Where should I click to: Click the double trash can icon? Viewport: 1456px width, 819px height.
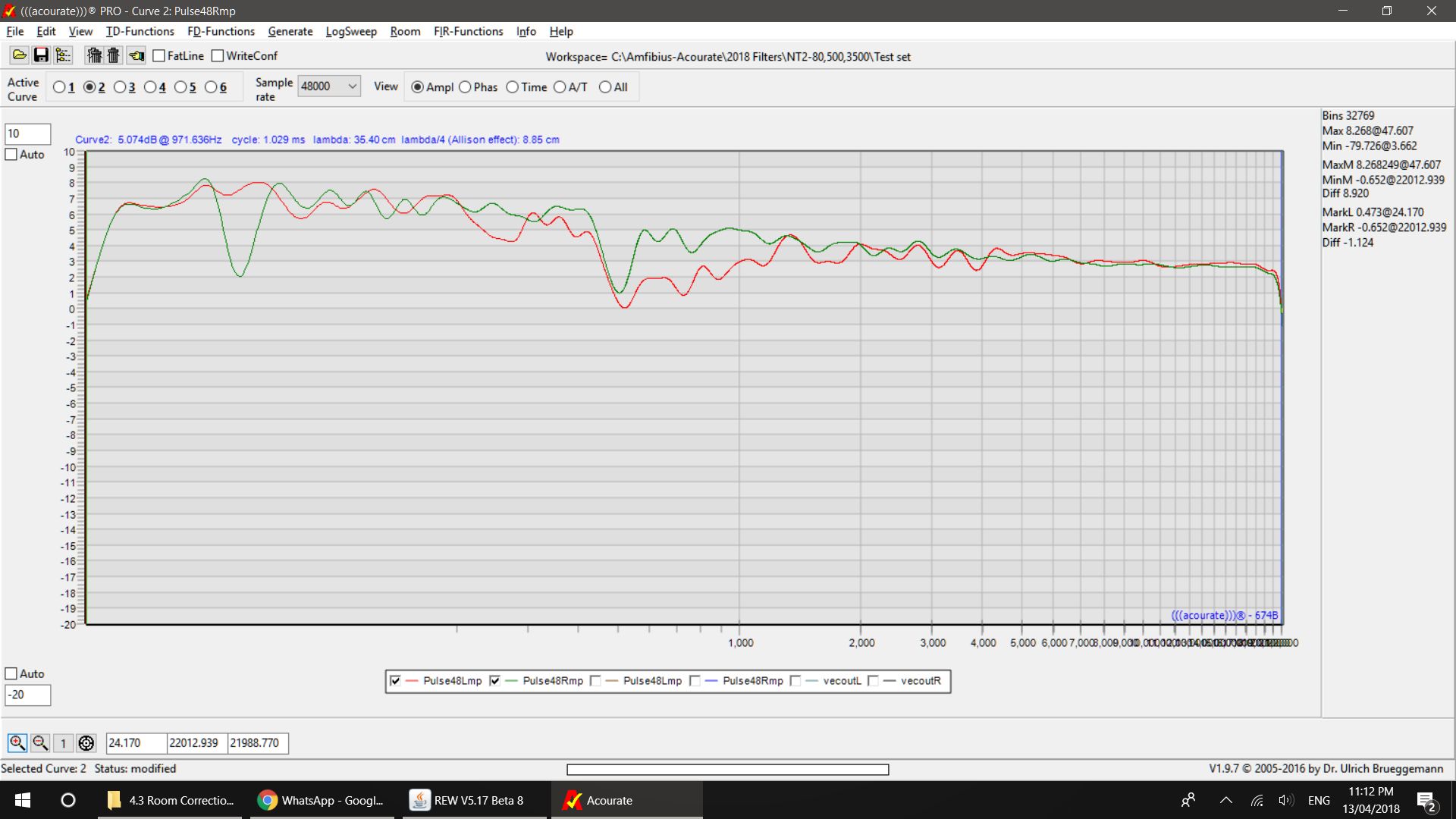(x=94, y=55)
